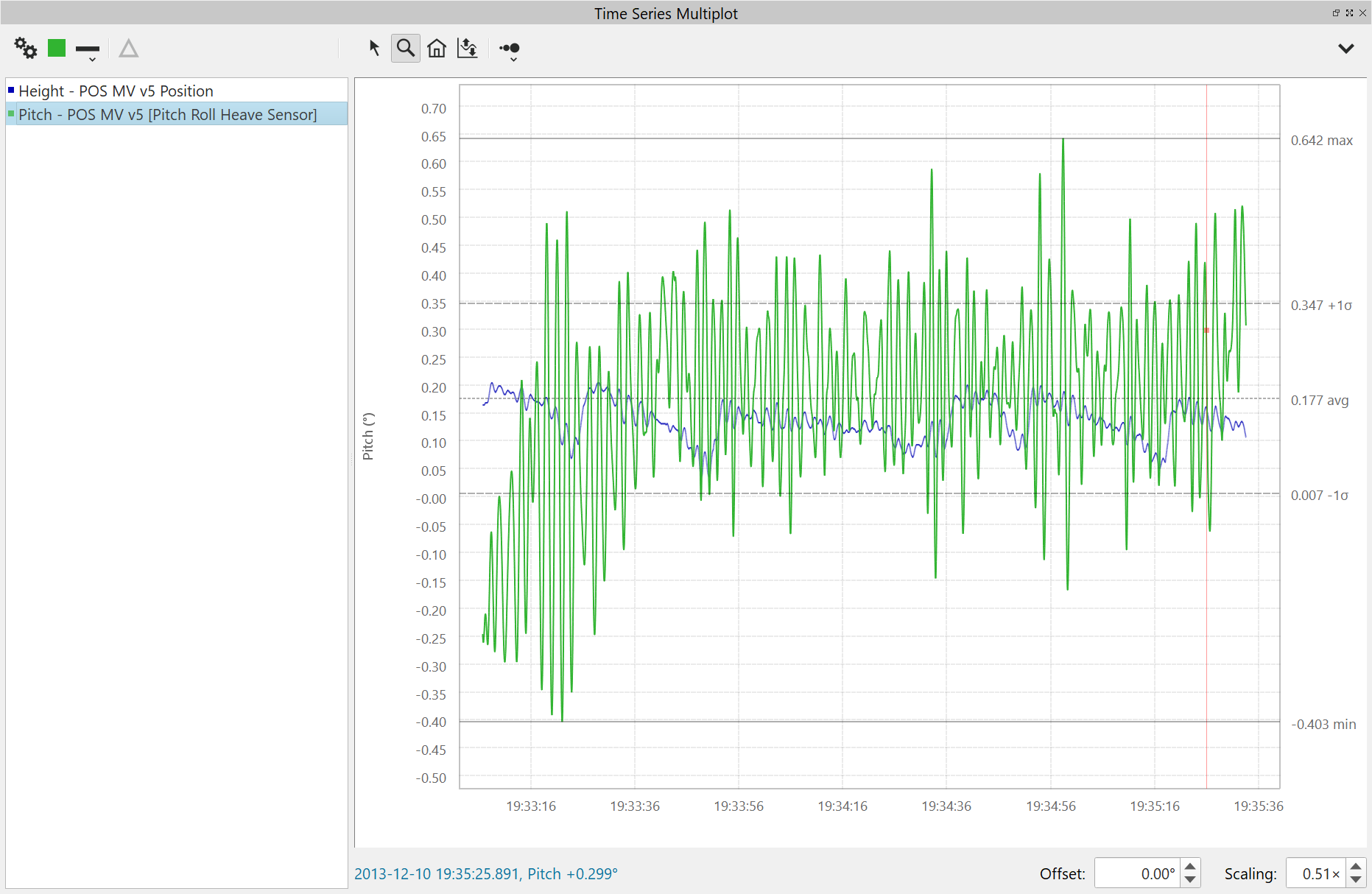Select the Height - POS MV v5 Position series
Screen dimensions: 1372x894
click(116, 91)
